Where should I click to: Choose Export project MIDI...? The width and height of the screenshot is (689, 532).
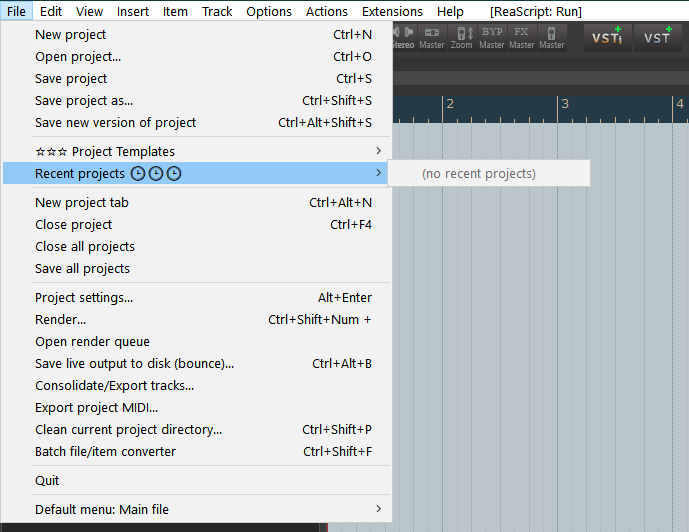(196, 407)
